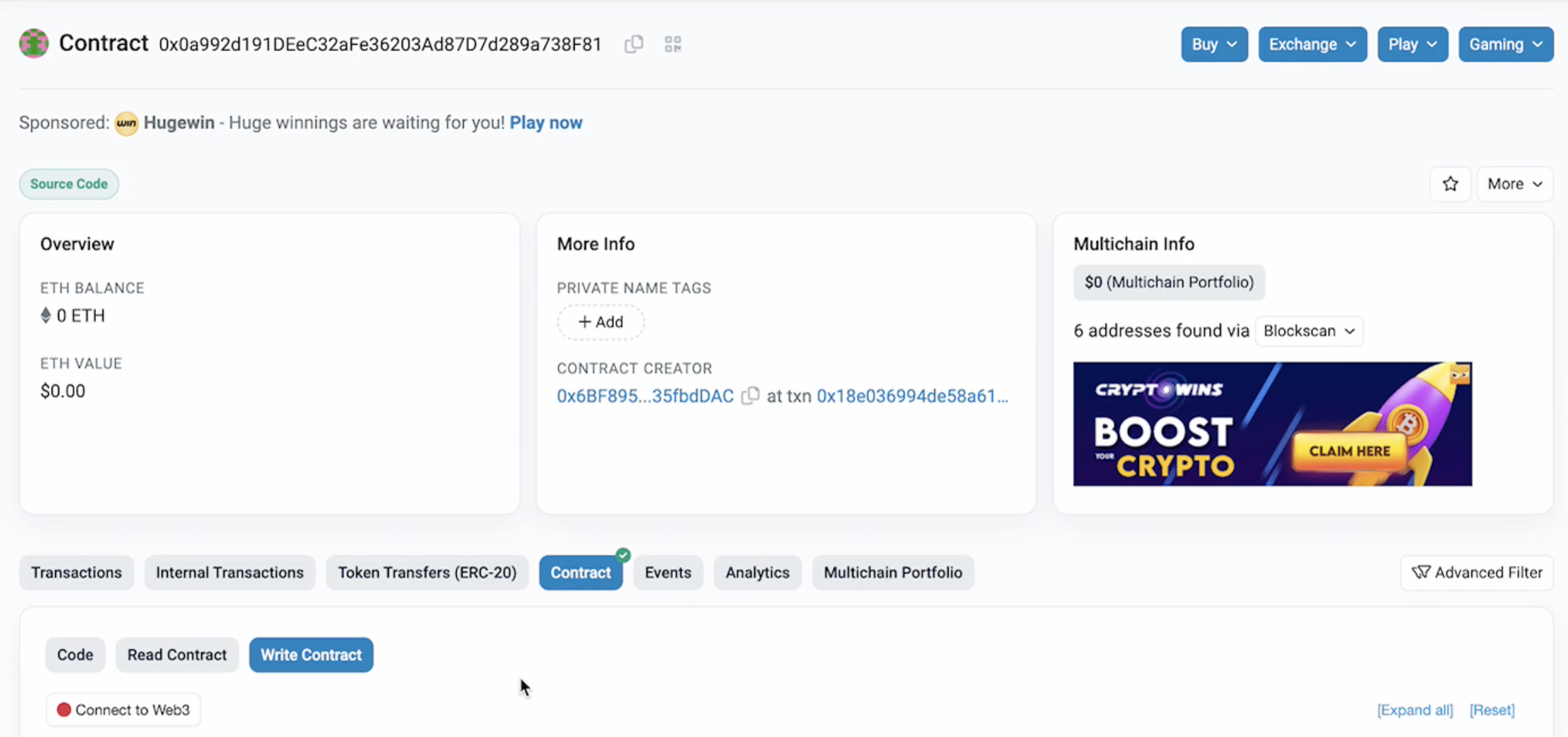Add a private name tag
Viewport: 1568px width, 737px height.
pos(600,322)
